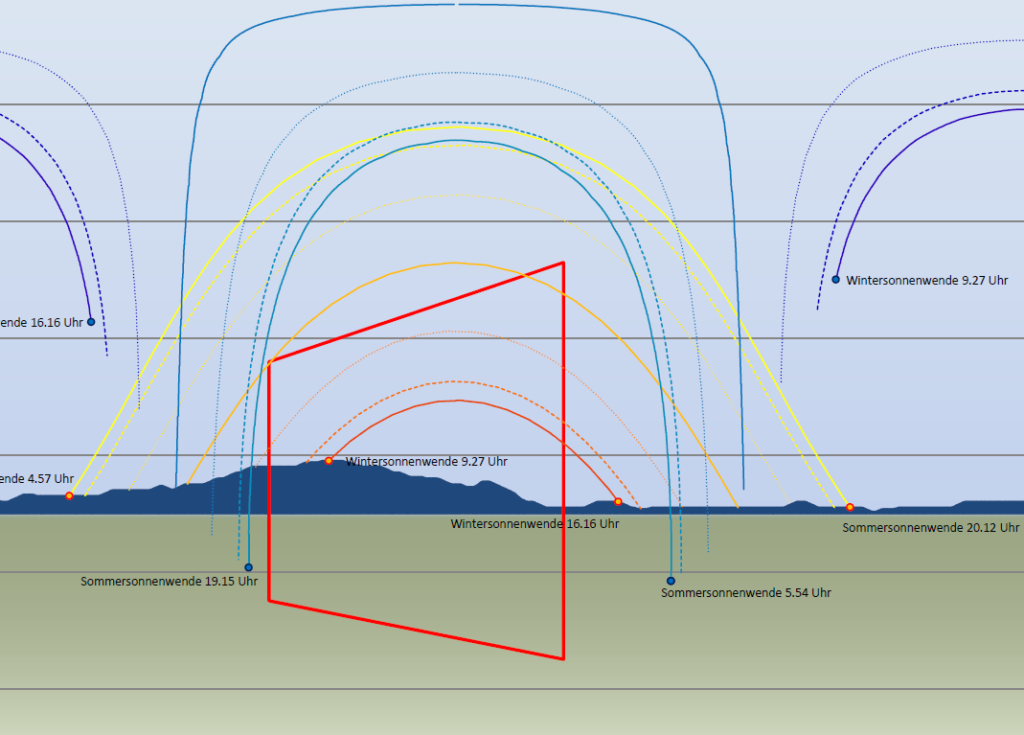Select the text Sommersonnenwende 19.15 Uhr
1024x735 pixels.
[168, 581]
